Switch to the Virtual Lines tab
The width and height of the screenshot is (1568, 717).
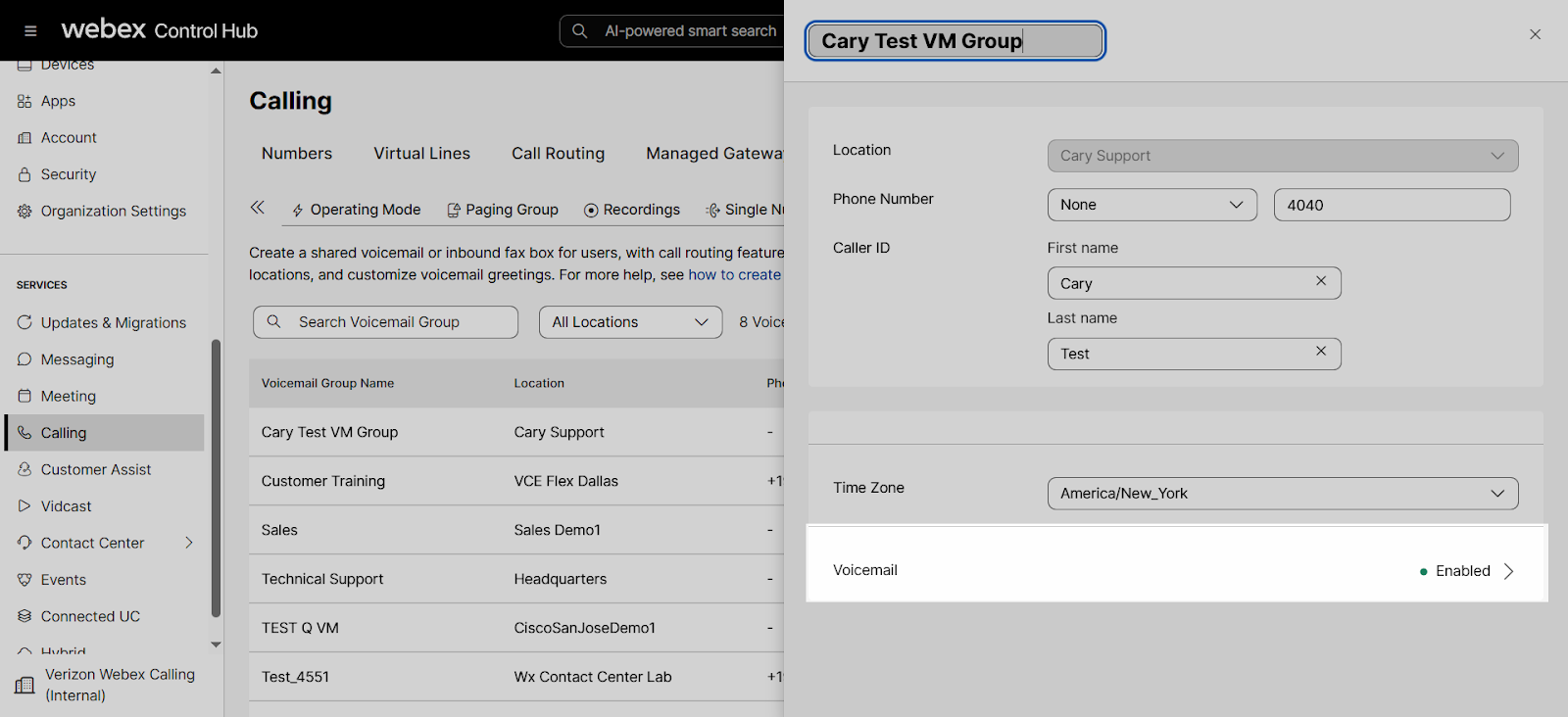(x=421, y=154)
